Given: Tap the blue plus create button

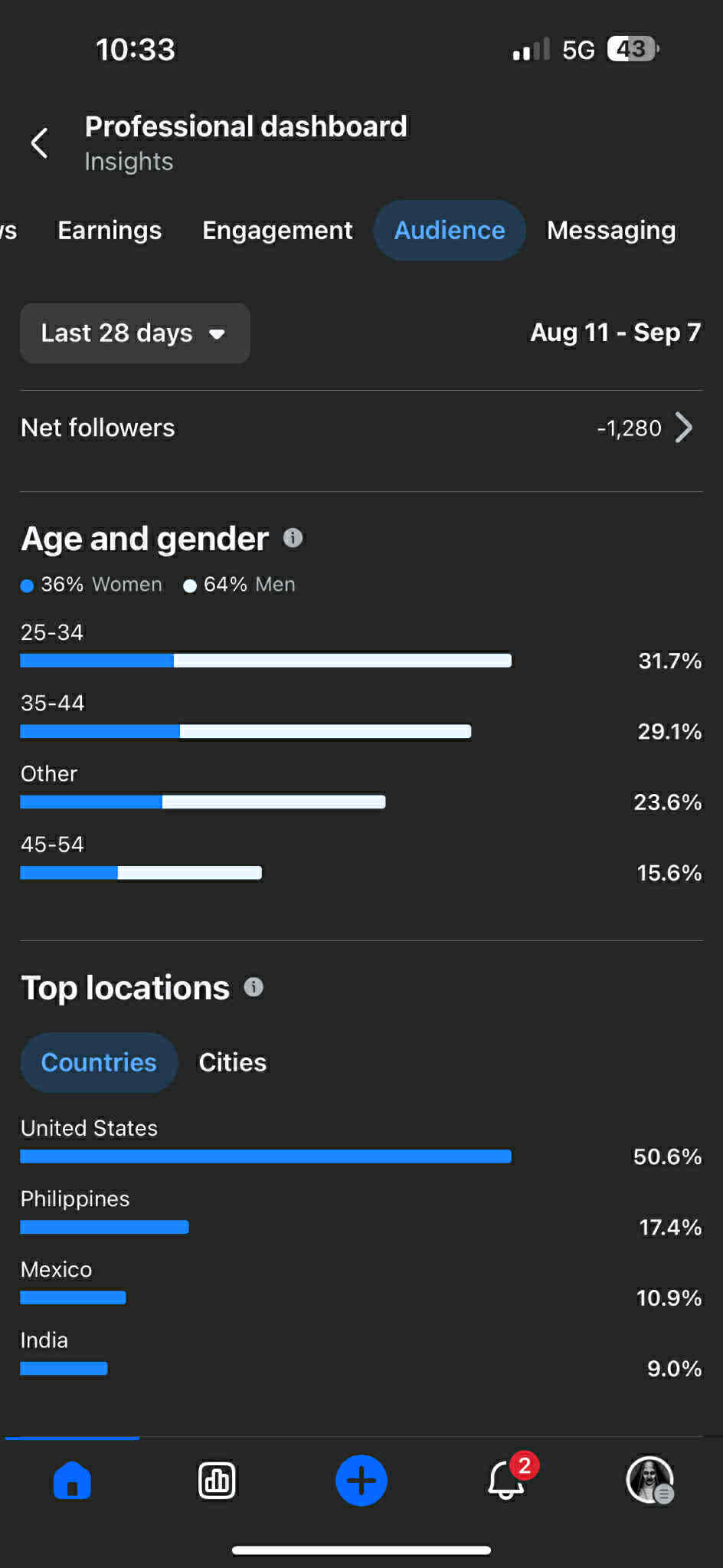Looking at the screenshot, I should [x=361, y=1480].
